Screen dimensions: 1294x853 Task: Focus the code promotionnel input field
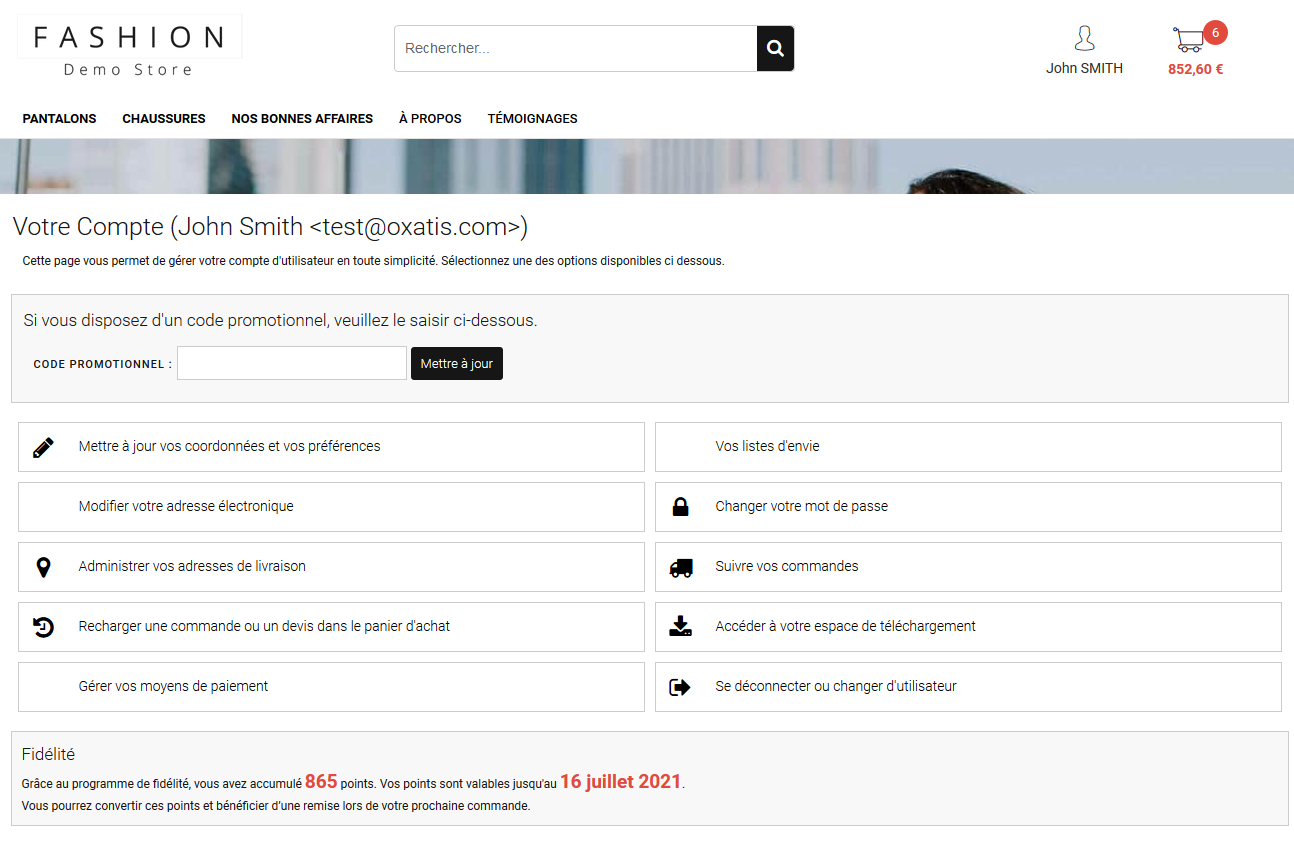click(292, 364)
